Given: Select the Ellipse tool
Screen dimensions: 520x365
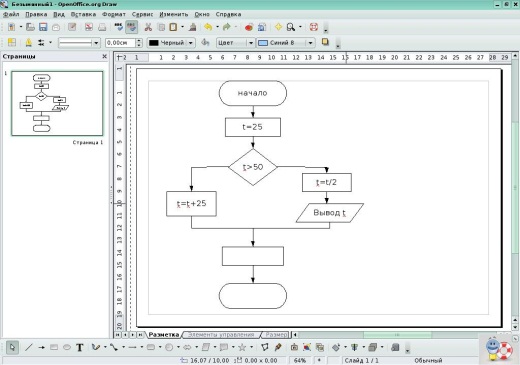Looking at the screenshot, I should pos(67,347).
